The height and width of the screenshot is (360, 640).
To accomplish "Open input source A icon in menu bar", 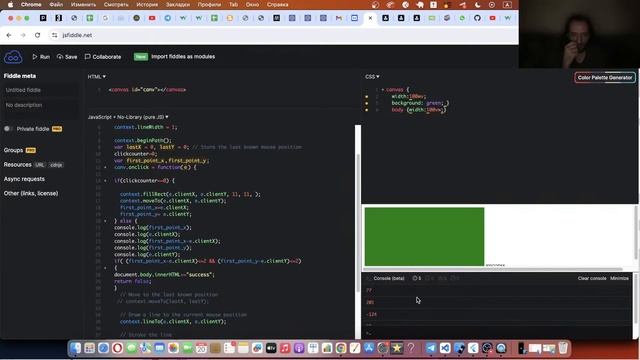I will point(507,5).
